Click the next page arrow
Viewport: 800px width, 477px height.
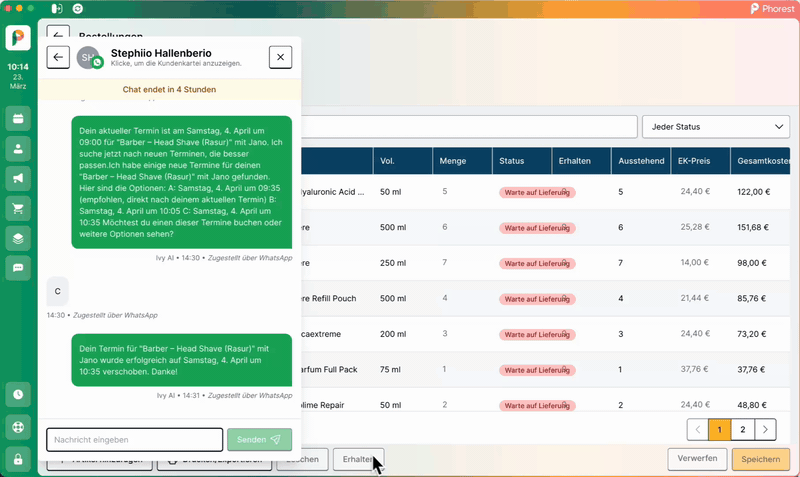coord(765,430)
